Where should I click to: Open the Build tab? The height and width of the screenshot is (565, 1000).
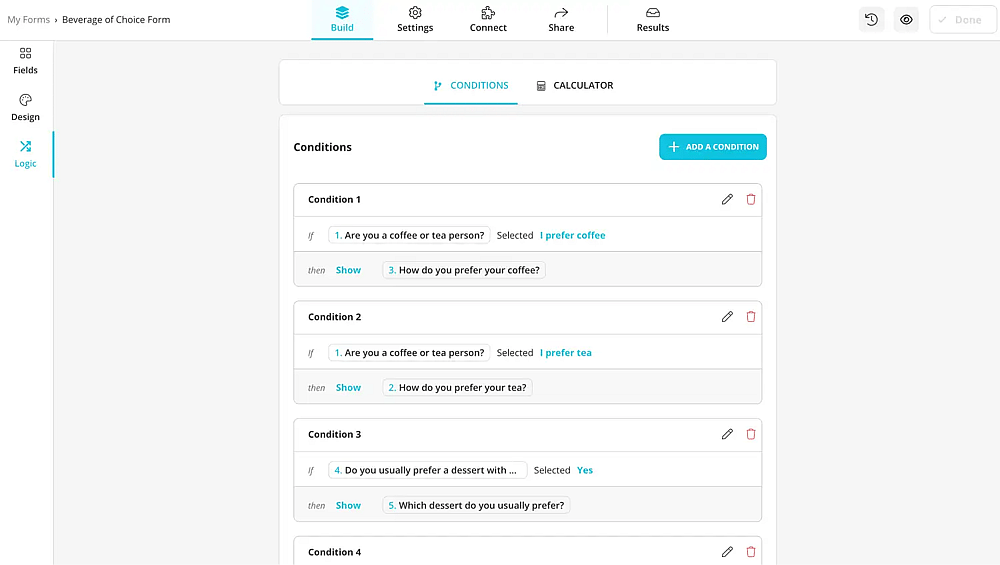[342, 20]
